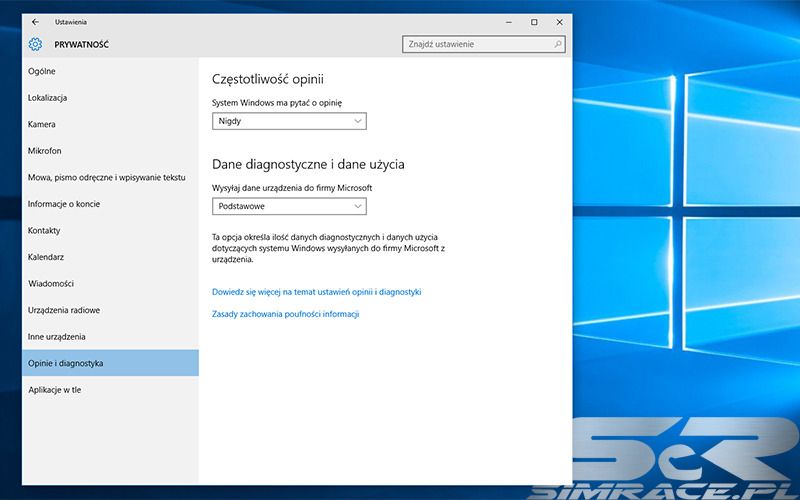Go to Kamera privacy settings
800x500 pixels.
[x=42, y=124]
